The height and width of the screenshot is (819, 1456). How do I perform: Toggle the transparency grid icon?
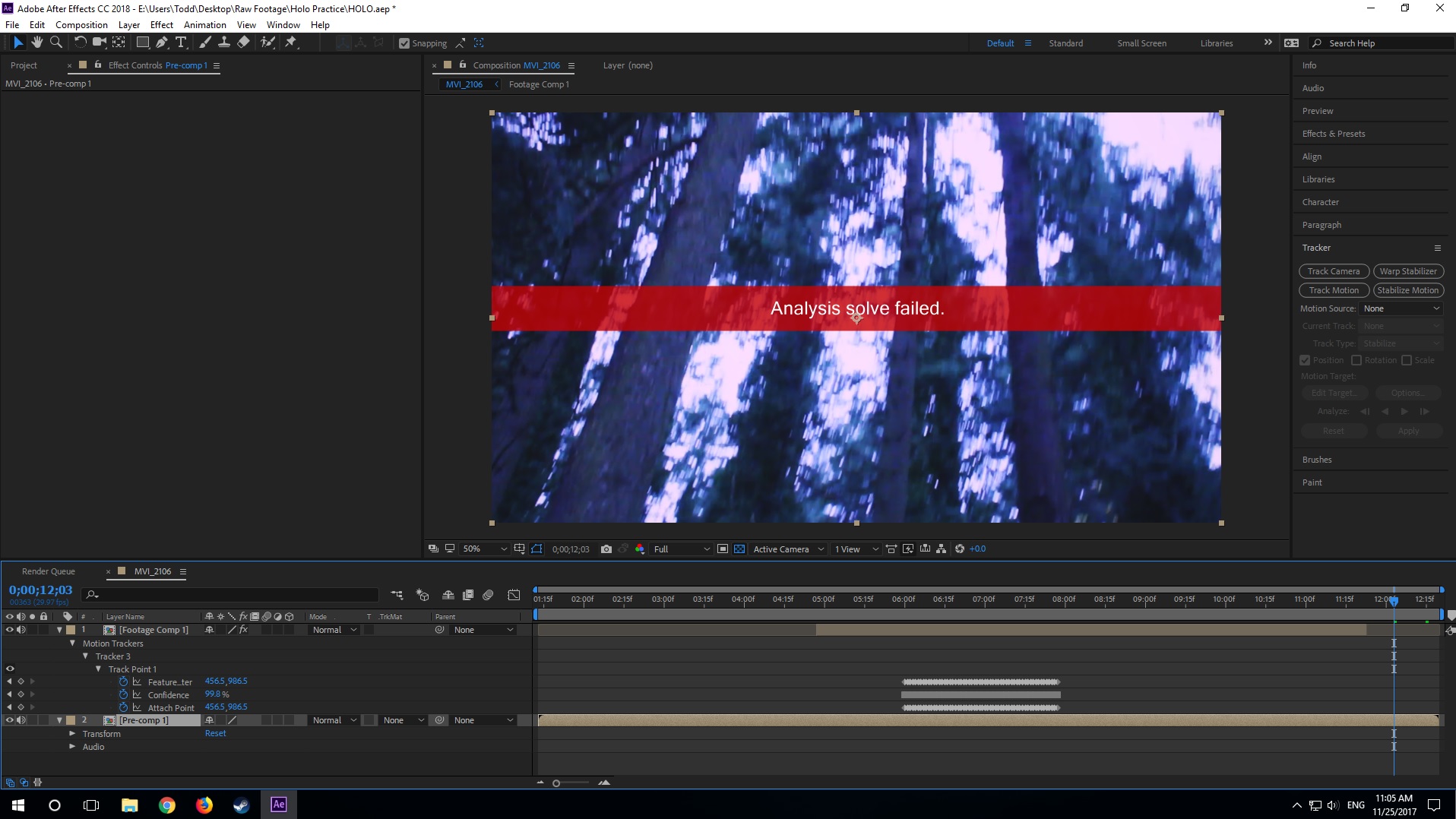point(739,549)
